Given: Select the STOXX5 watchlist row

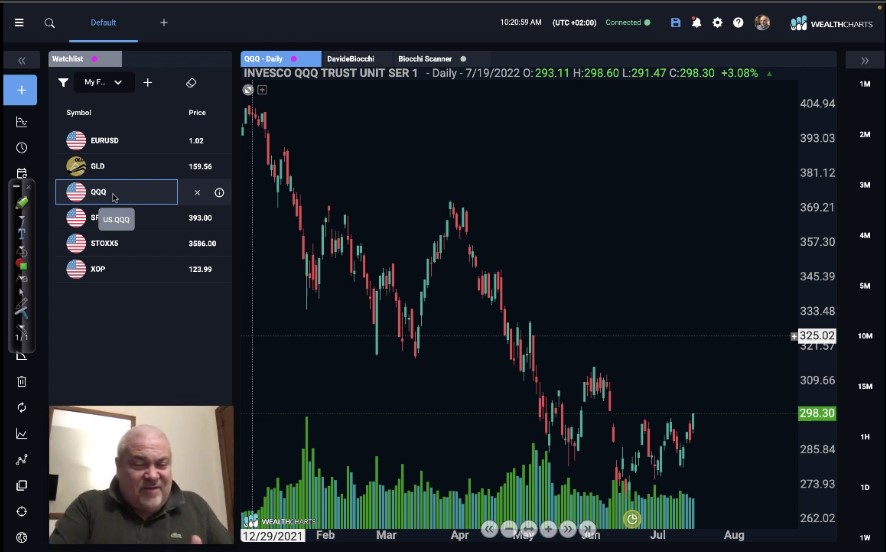Looking at the screenshot, I should 144,244.
